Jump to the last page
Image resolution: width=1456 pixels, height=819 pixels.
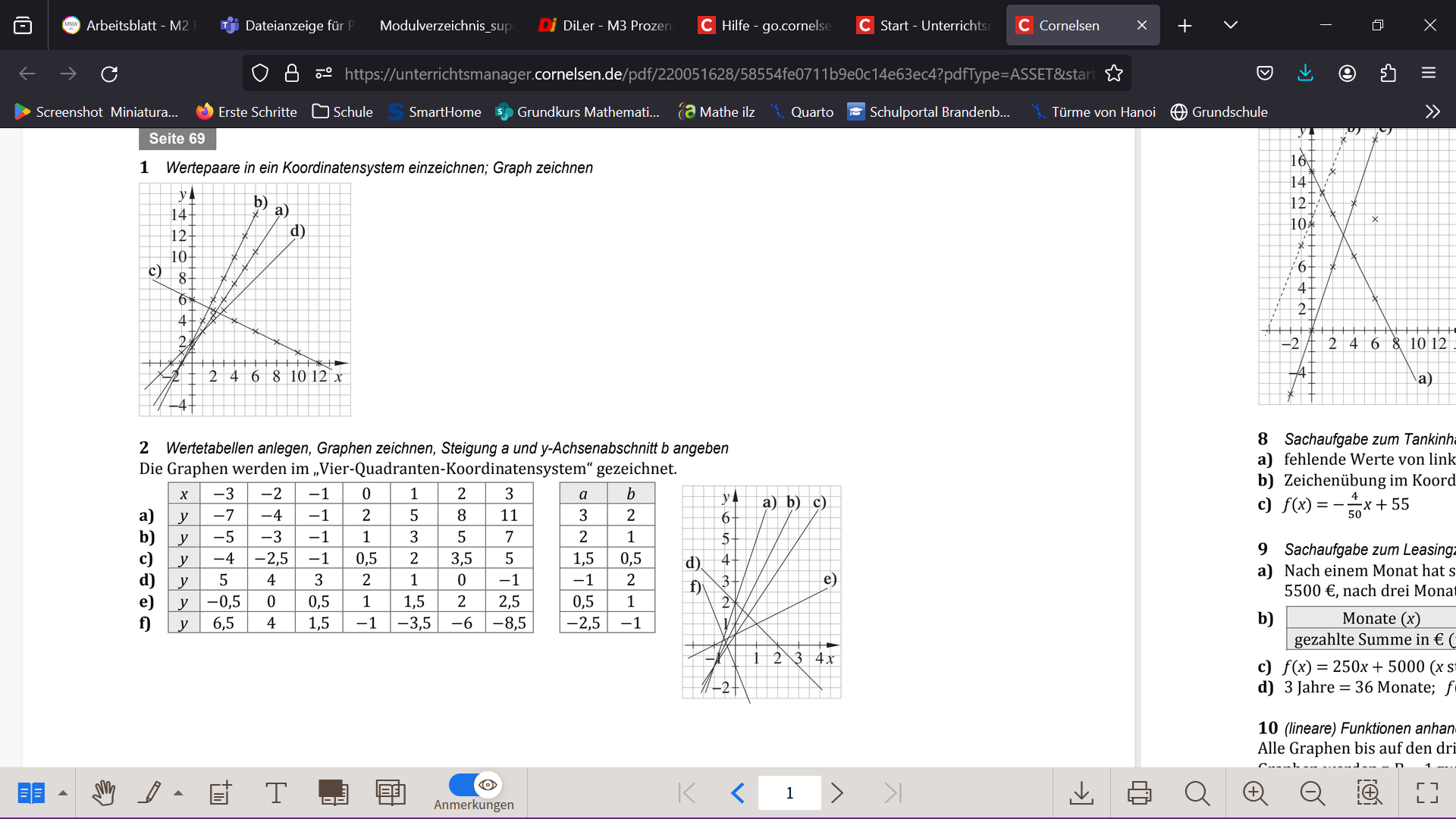893,793
